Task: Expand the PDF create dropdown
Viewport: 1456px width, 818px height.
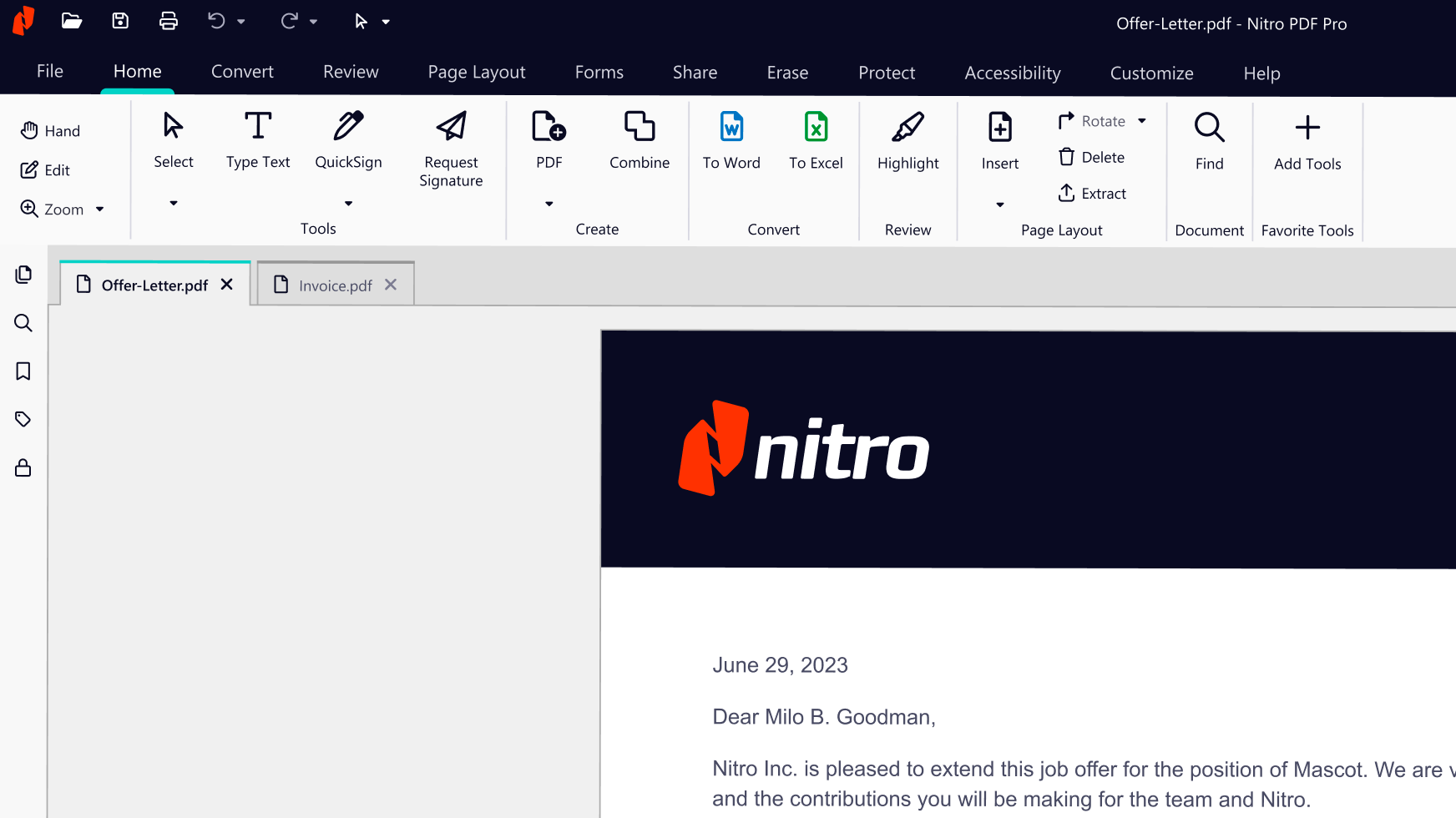Action: point(549,203)
